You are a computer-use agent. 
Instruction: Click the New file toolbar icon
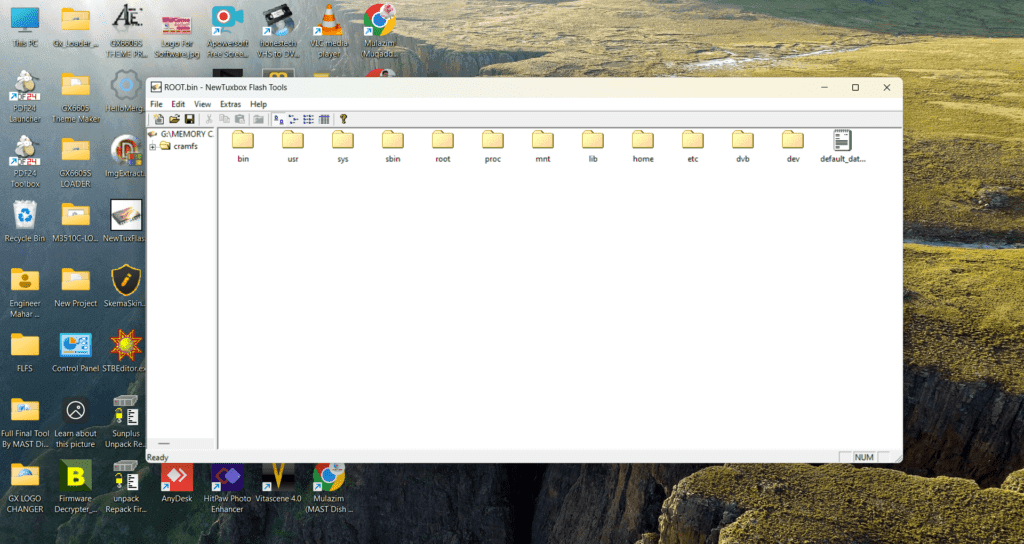[x=159, y=119]
